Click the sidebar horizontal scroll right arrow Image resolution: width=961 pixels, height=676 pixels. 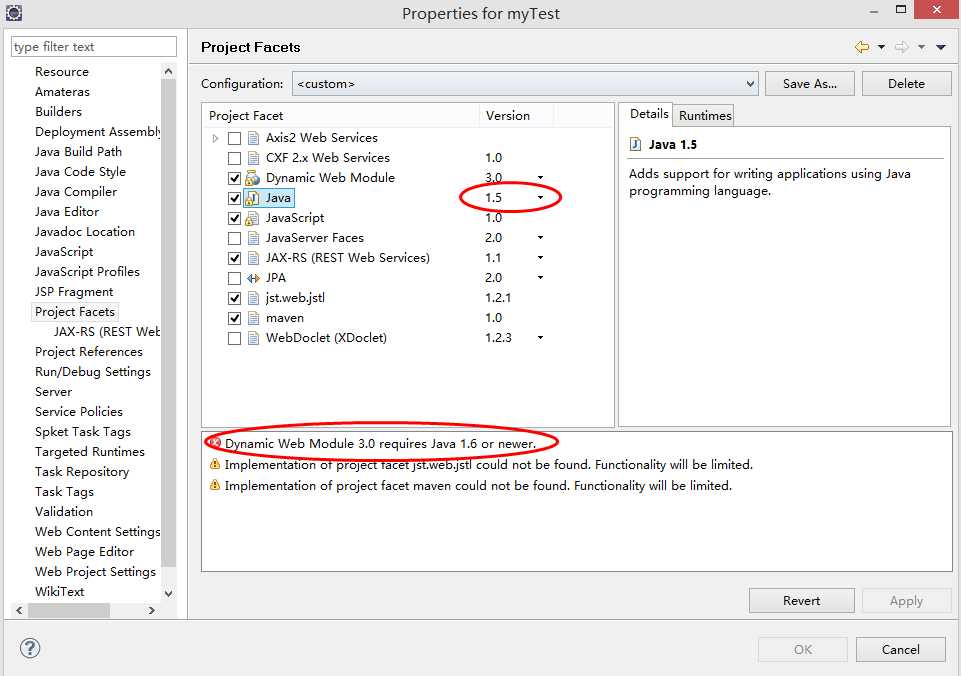pyautogui.click(x=151, y=610)
